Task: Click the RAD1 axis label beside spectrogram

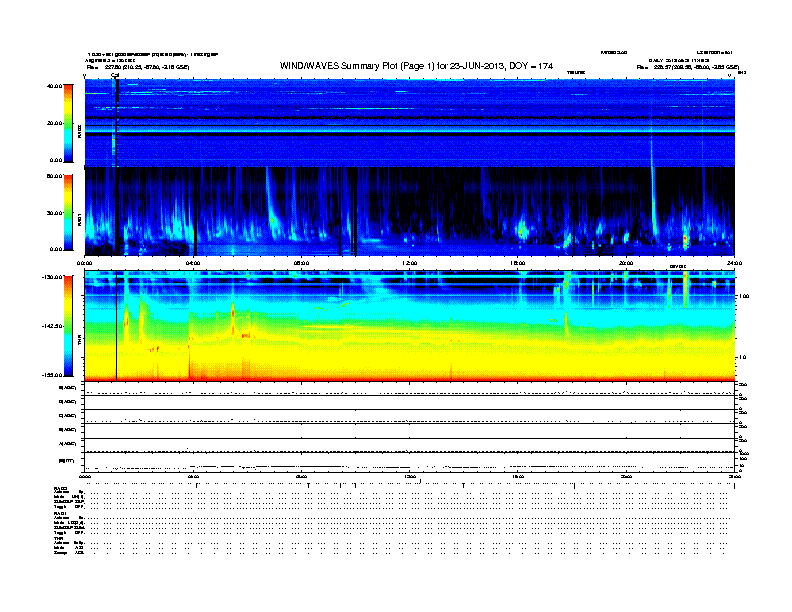Action: [79, 220]
